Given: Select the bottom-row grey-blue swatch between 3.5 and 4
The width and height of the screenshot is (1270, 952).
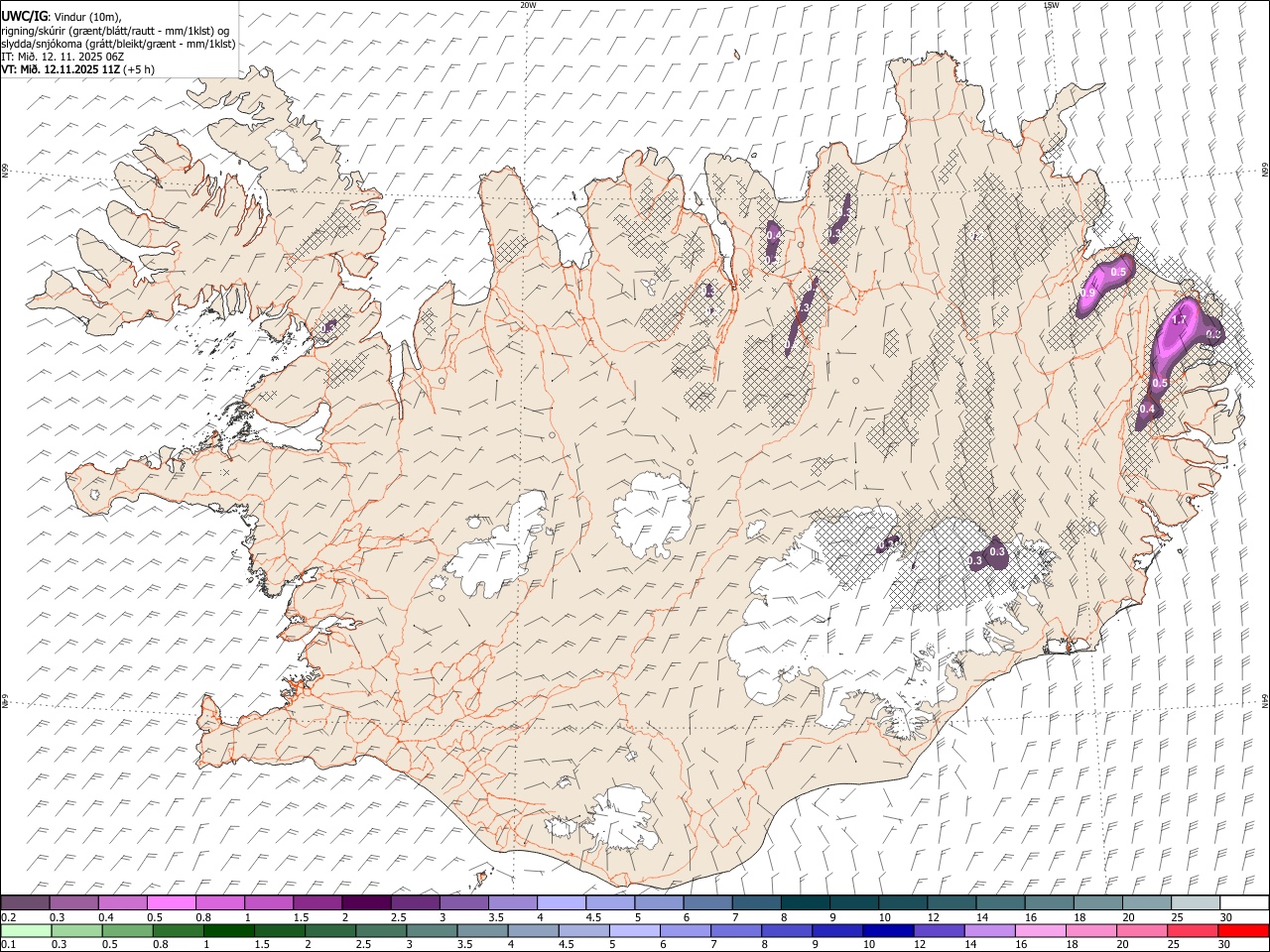Looking at the screenshot, I should click(x=483, y=930).
